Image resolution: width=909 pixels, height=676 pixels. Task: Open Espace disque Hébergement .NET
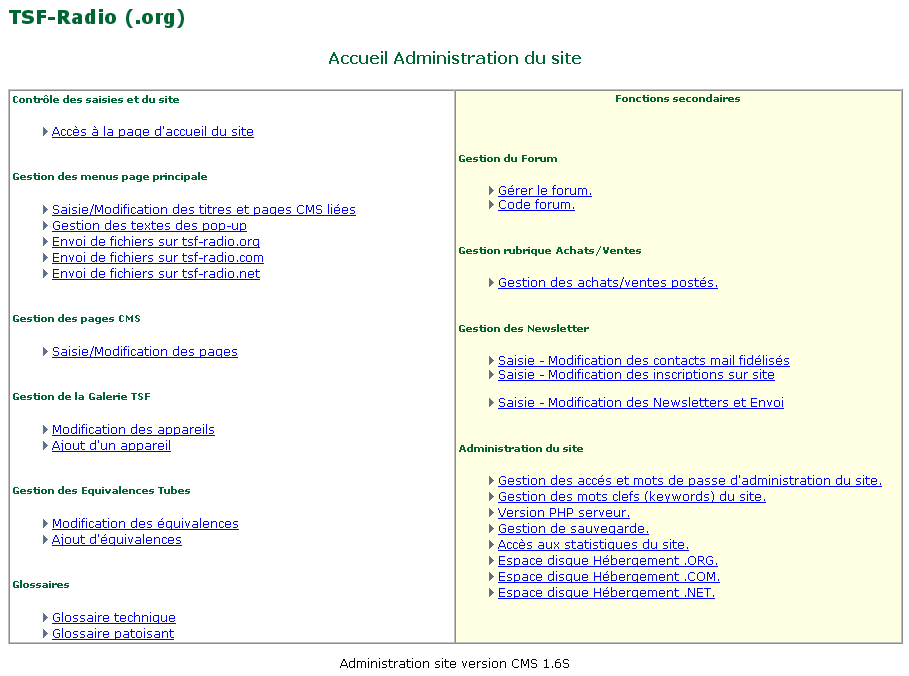[x=606, y=593]
